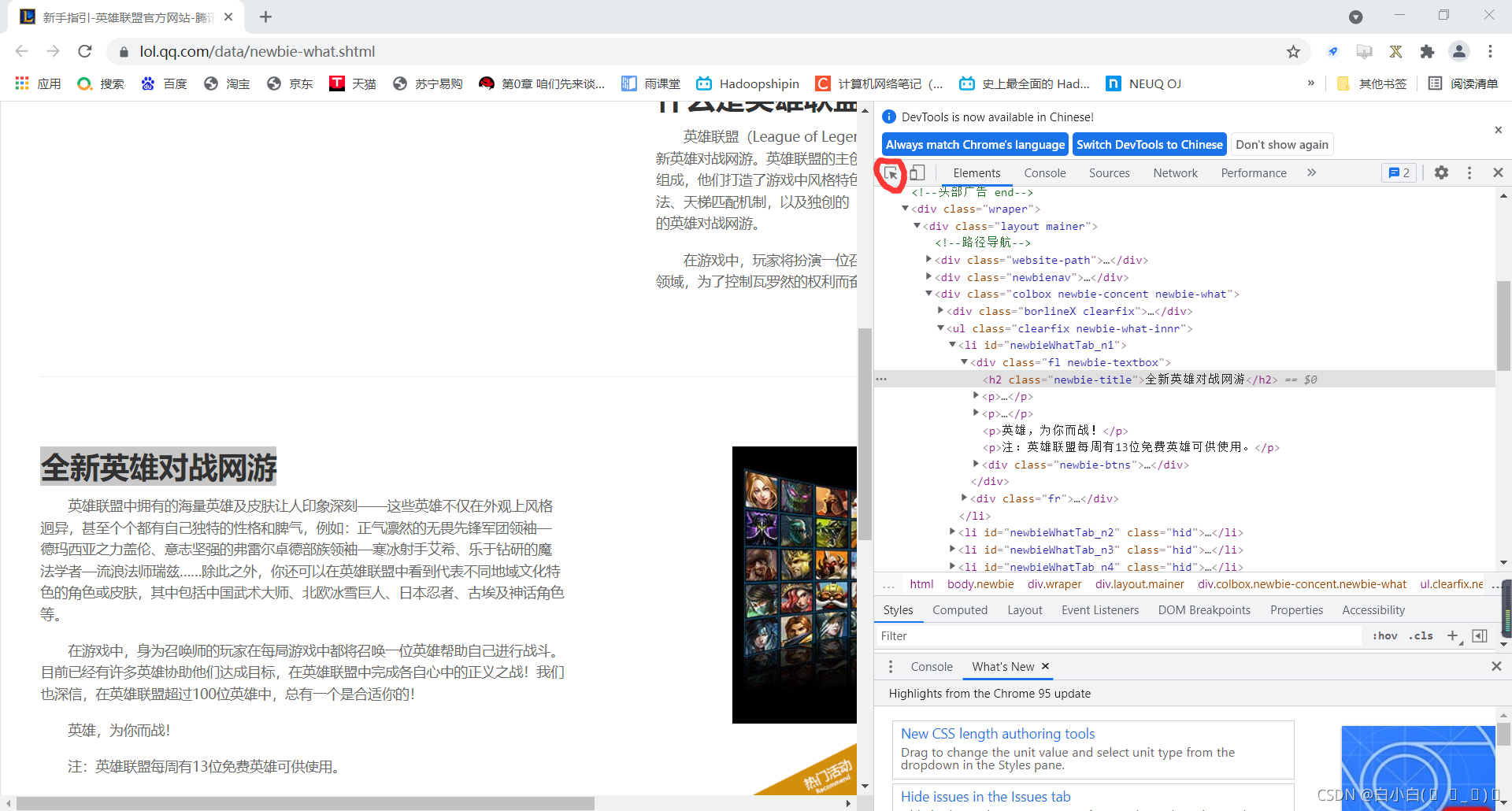Screen dimensions: 1512x811
Task: Open a new browser tab
Action: click(265, 17)
